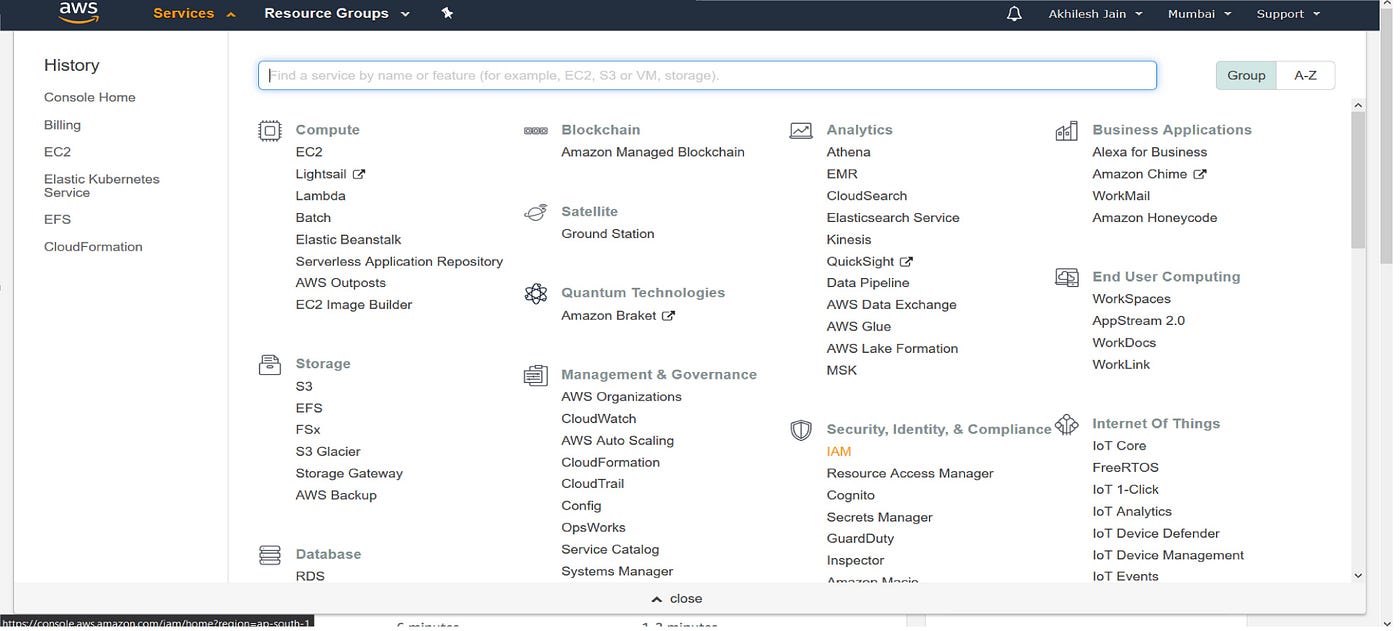Screen dimensions: 1400x631
Task: Open the S3 service under Storage
Action: click(304, 386)
